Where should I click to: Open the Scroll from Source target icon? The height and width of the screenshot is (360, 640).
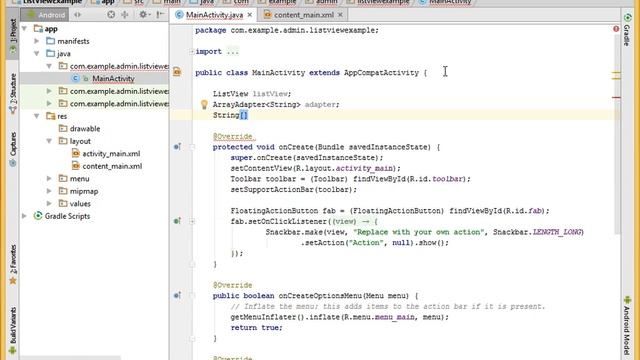point(111,15)
